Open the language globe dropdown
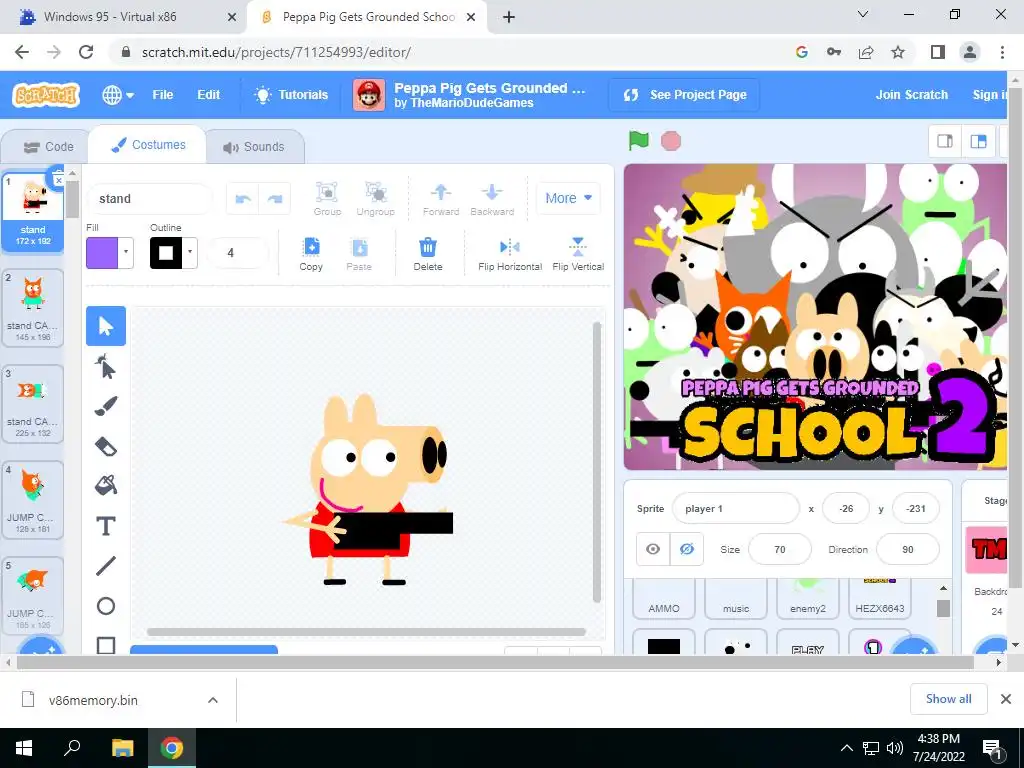The image size is (1024, 768). (118, 95)
